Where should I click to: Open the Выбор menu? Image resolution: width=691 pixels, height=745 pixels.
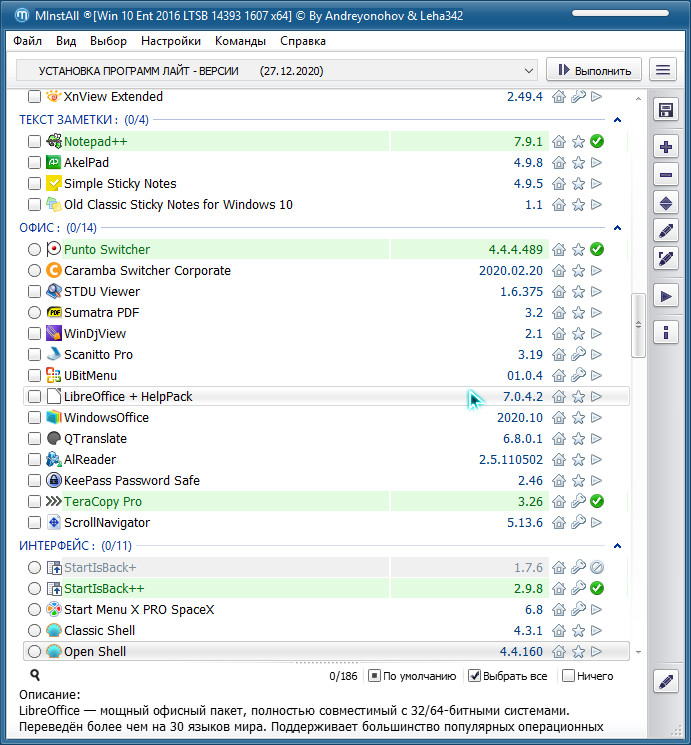[x=108, y=41]
